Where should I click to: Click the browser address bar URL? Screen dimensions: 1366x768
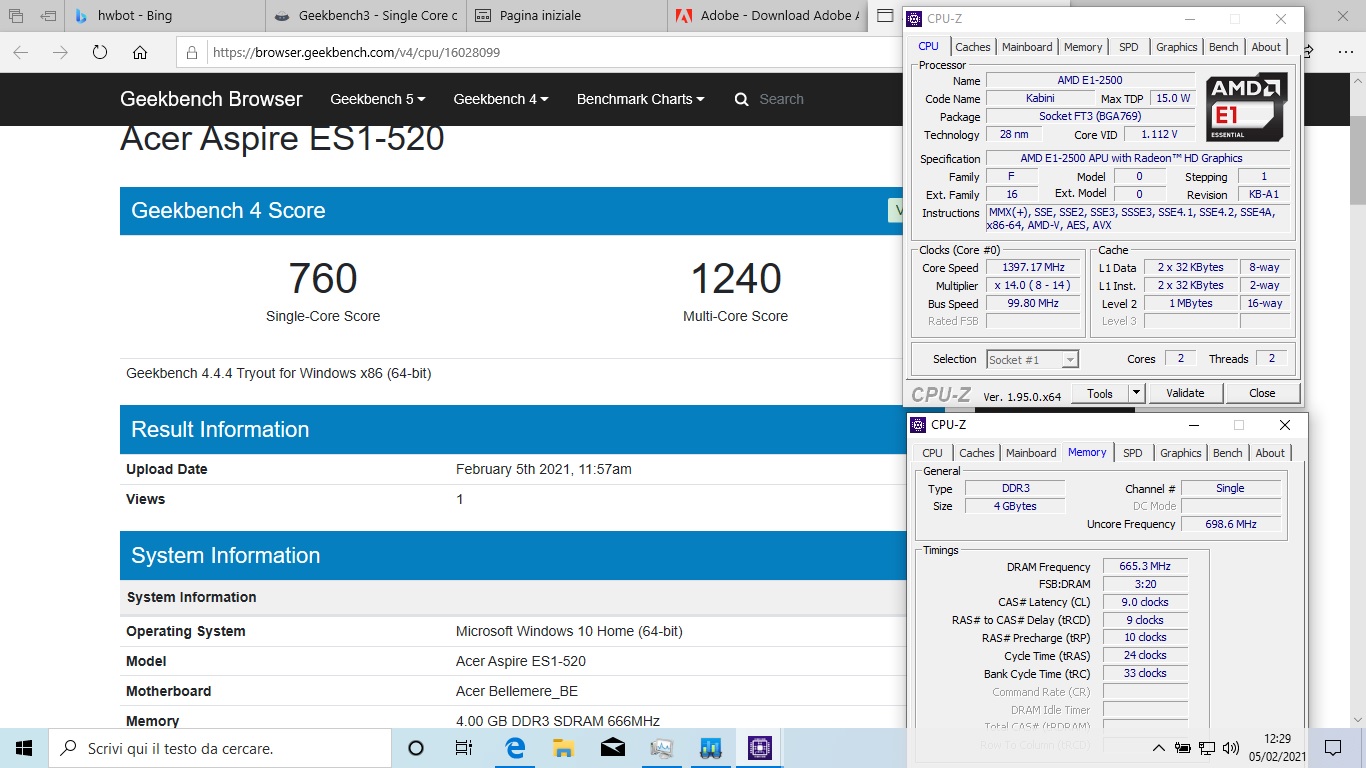[x=356, y=53]
